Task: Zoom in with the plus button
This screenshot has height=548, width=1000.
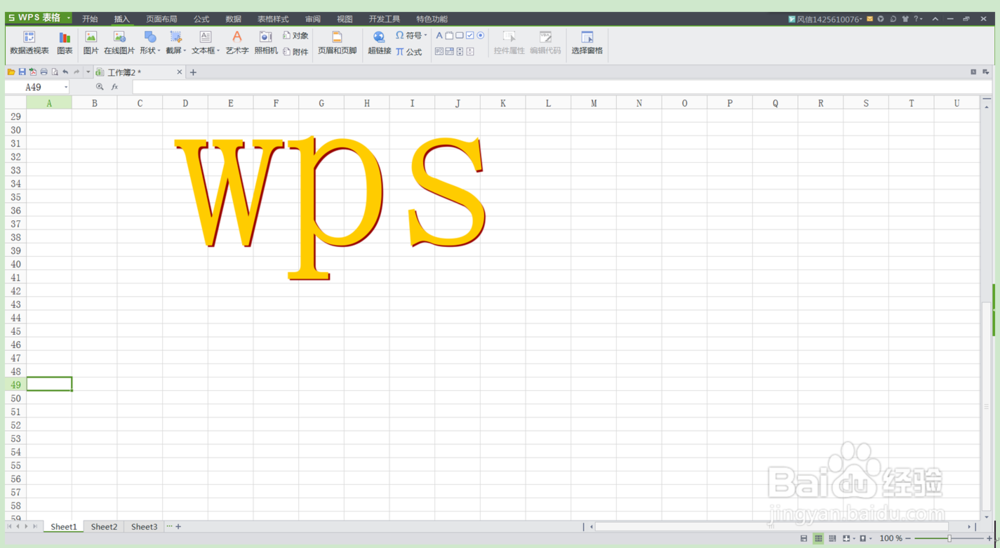Action: pos(989,538)
